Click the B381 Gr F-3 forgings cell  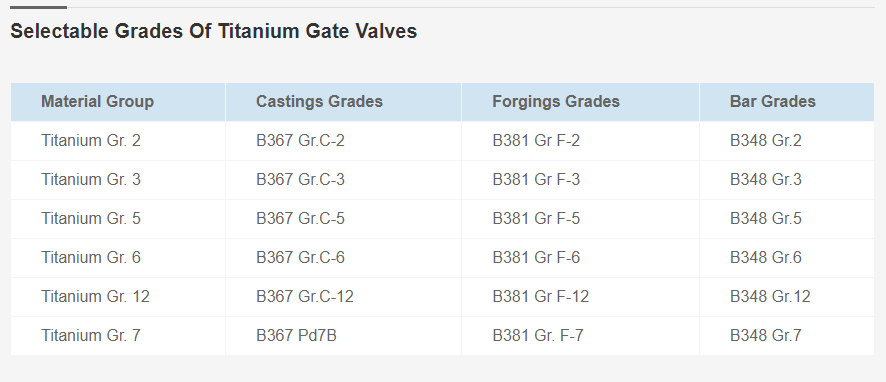[580, 180]
